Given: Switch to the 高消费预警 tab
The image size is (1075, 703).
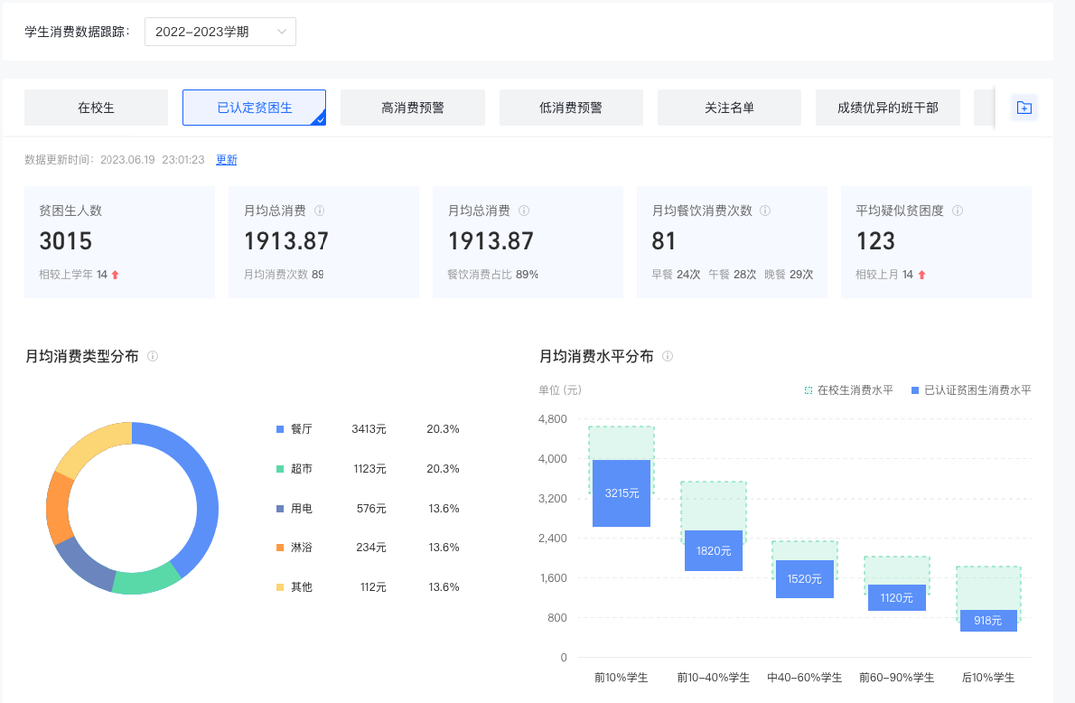Looking at the screenshot, I should click(x=412, y=108).
